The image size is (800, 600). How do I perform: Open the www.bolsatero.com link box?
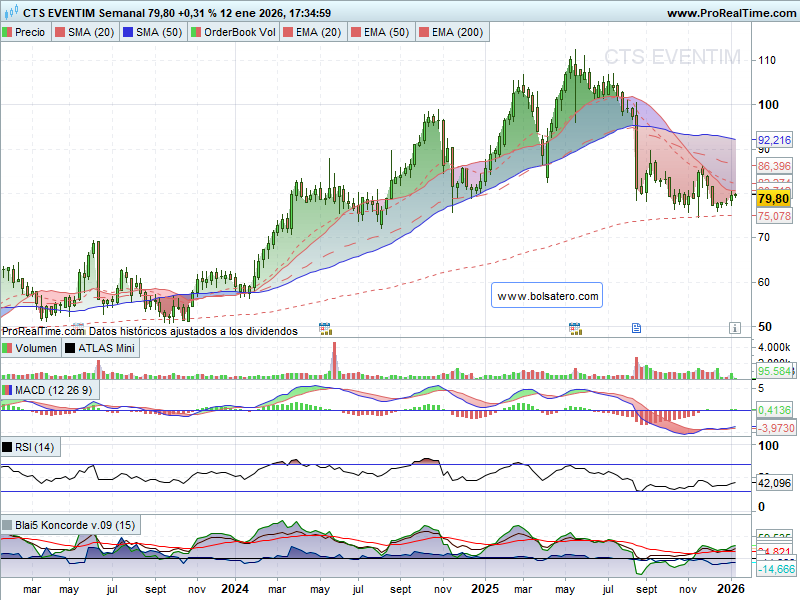[x=547, y=296]
